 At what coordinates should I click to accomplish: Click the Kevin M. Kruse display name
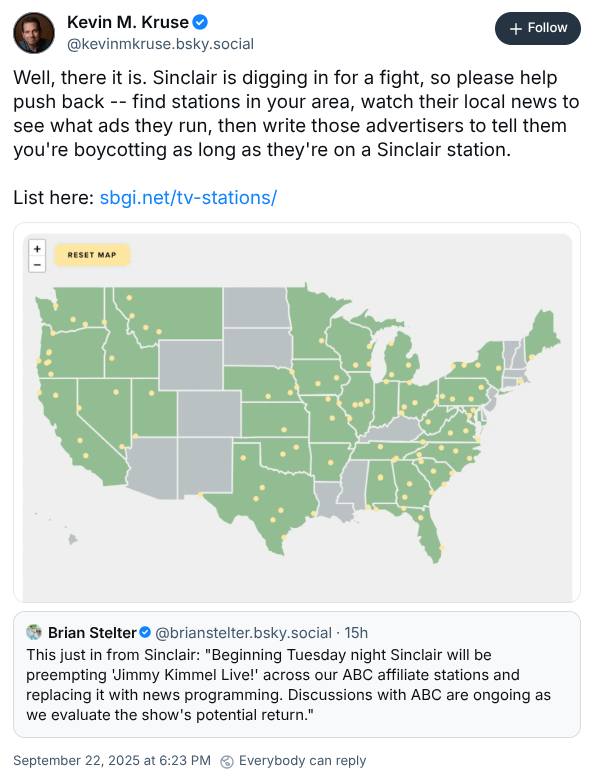click(x=128, y=22)
